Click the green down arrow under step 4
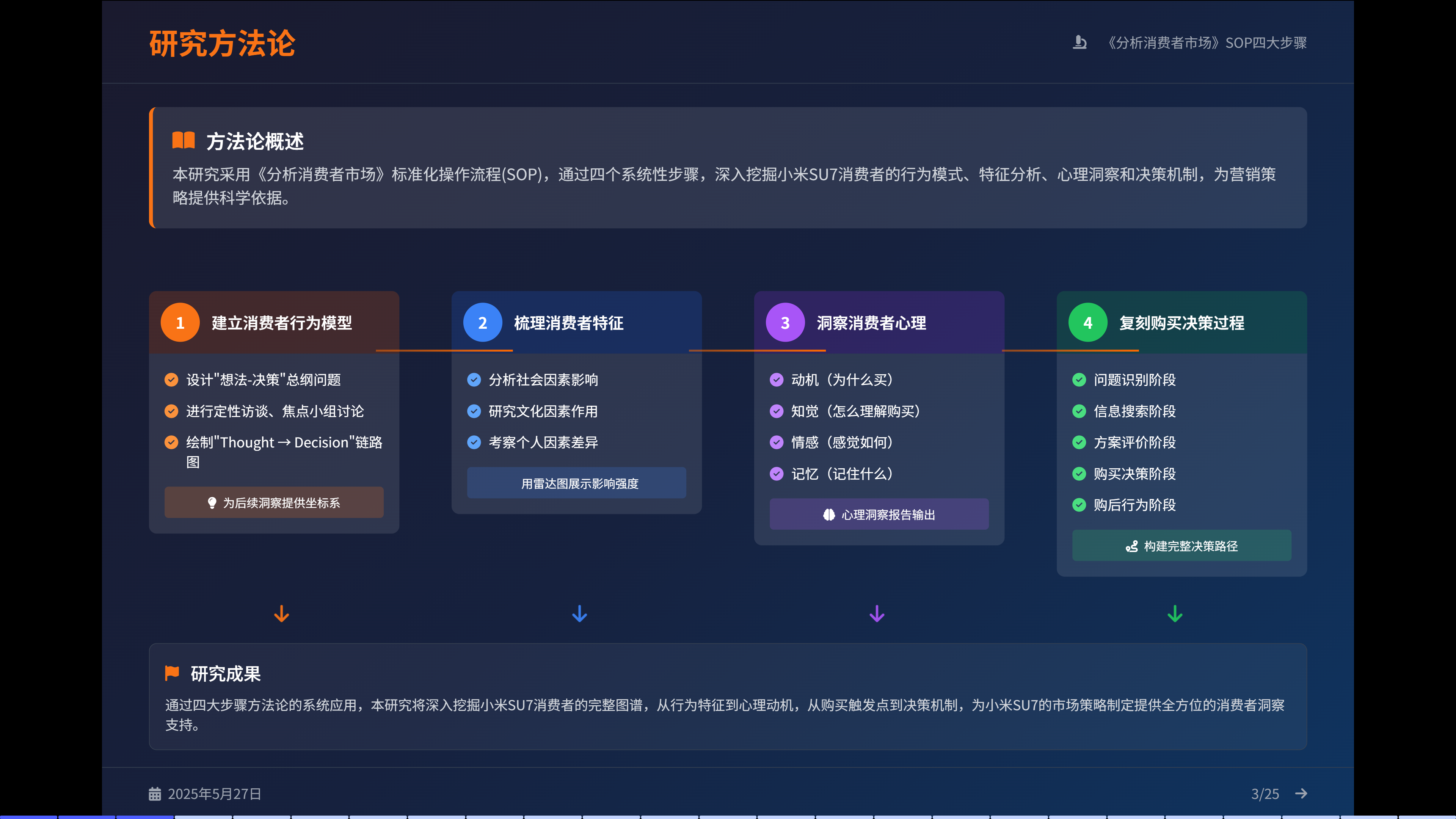The width and height of the screenshot is (1456, 819). (x=1175, y=614)
